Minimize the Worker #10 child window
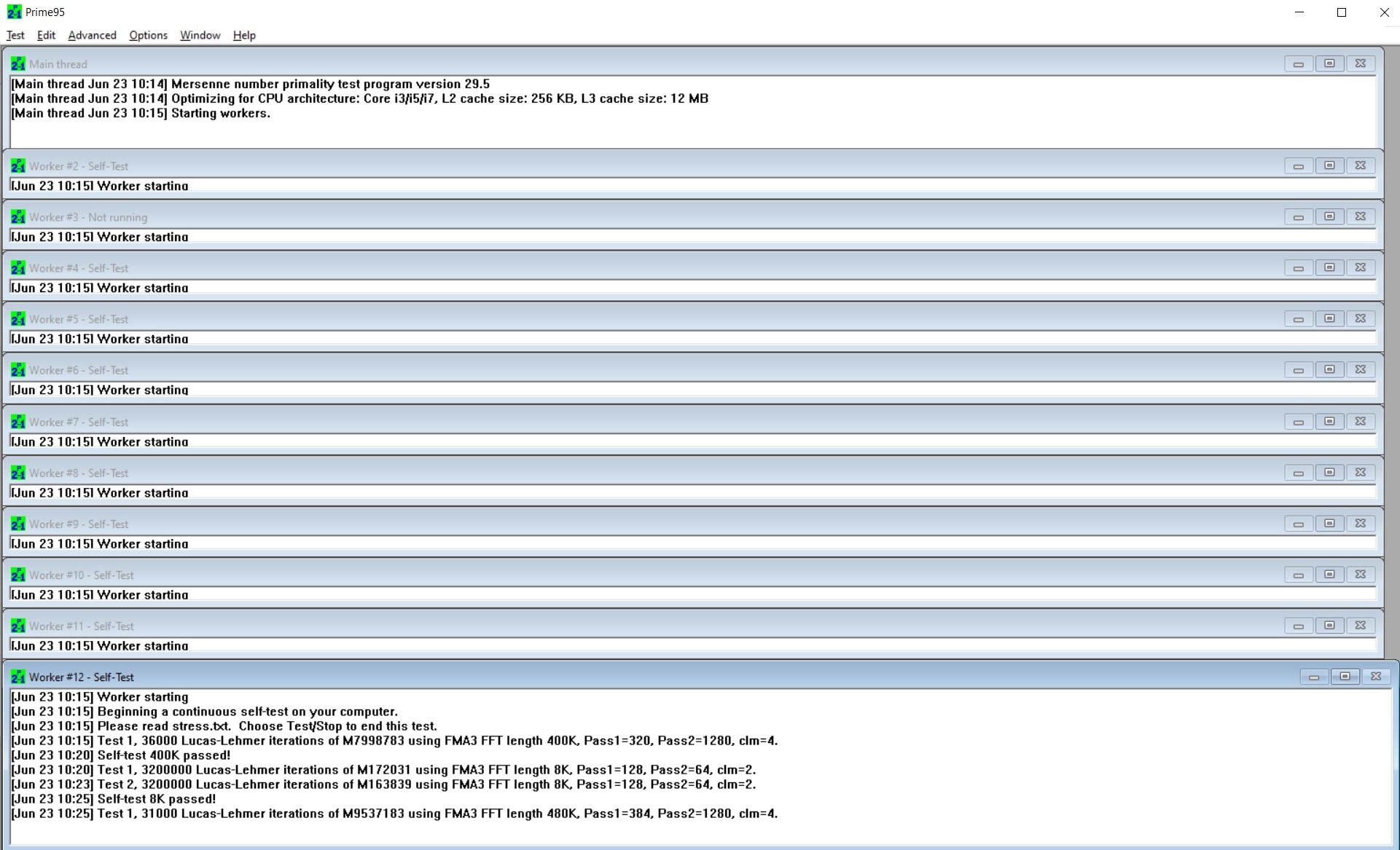 point(1298,575)
